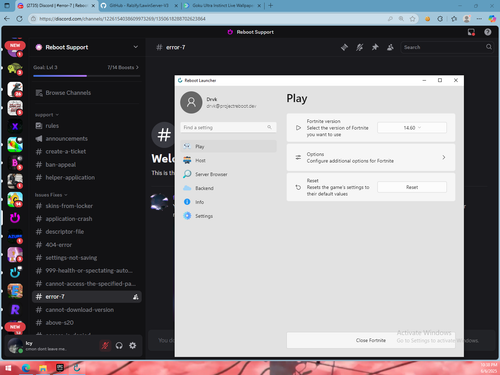Open the helper-application channel
The height and width of the screenshot is (375, 500).
[87, 178]
